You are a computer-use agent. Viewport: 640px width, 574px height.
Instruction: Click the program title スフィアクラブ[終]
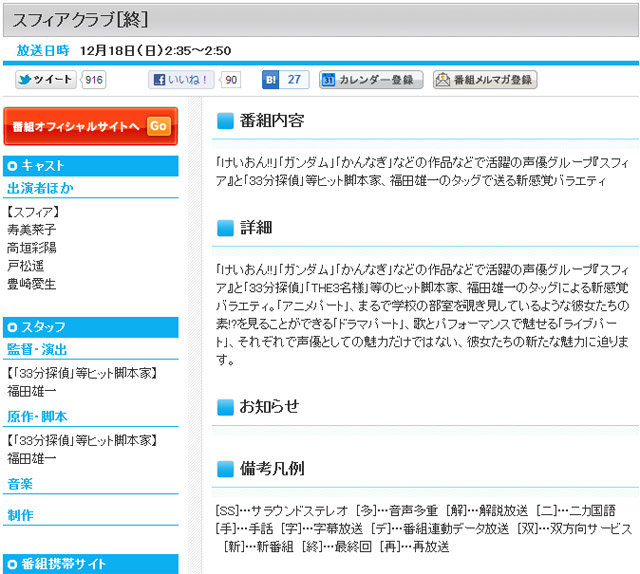[80, 20]
